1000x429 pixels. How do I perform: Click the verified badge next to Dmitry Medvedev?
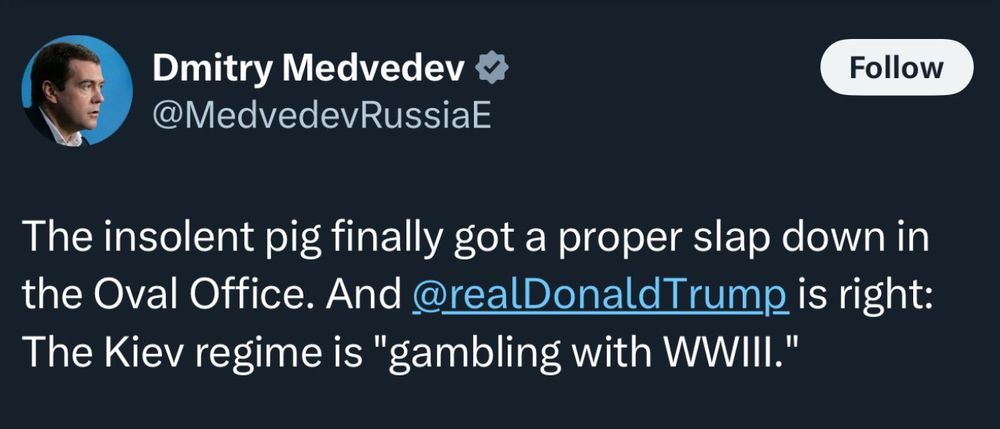pyautogui.click(x=494, y=68)
